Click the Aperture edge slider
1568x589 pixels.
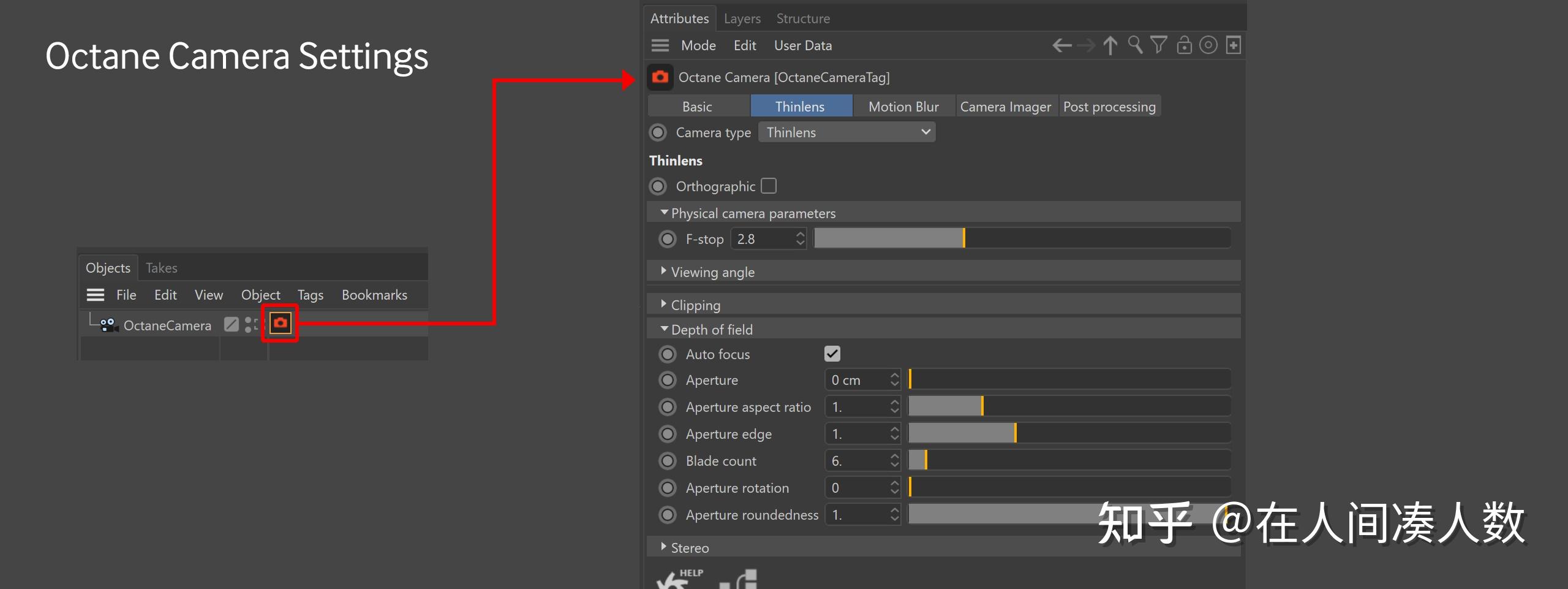[x=1069, y=433]
